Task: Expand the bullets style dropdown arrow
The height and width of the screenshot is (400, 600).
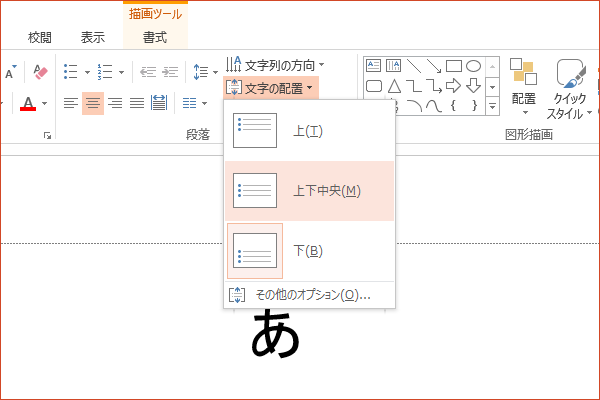Action: [x=87, y=72]
